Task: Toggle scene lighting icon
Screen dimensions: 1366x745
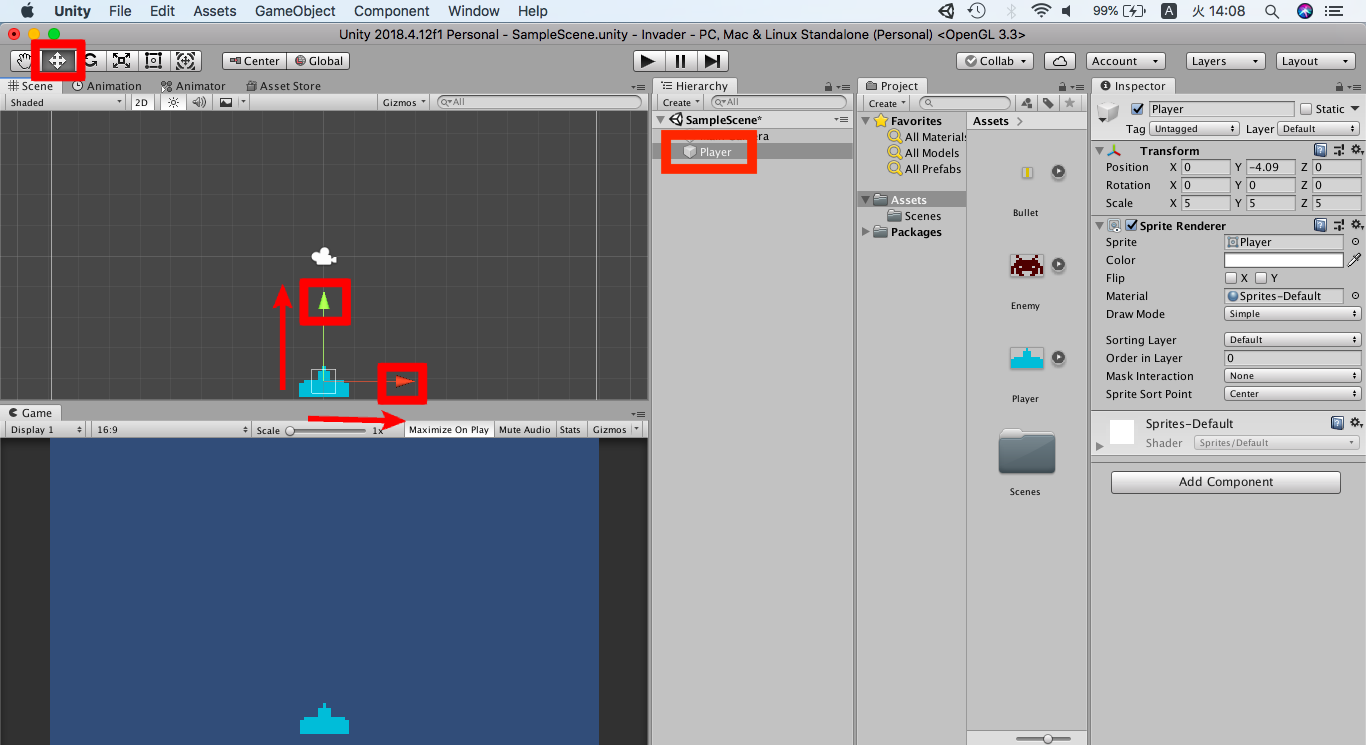Action: [x=174, y=102]
